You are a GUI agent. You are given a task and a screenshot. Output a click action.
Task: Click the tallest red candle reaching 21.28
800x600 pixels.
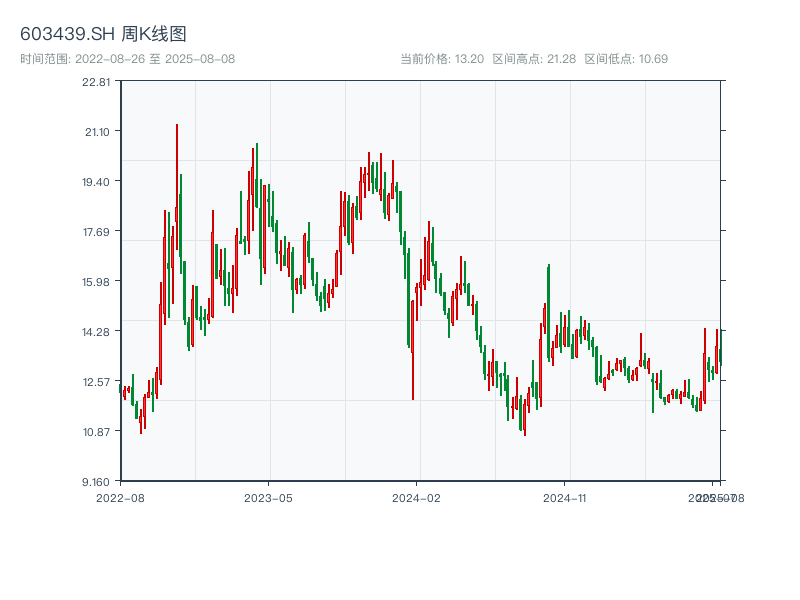click(177, 186)
